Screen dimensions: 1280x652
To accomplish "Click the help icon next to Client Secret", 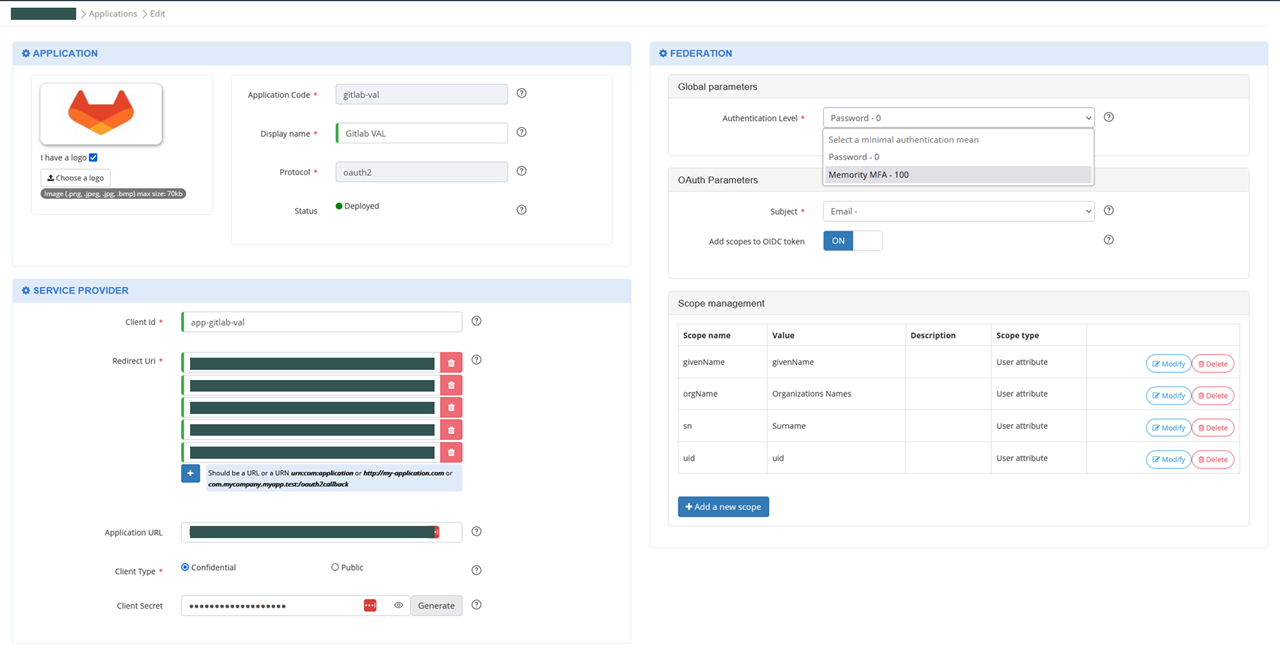I will coord(476,605).
